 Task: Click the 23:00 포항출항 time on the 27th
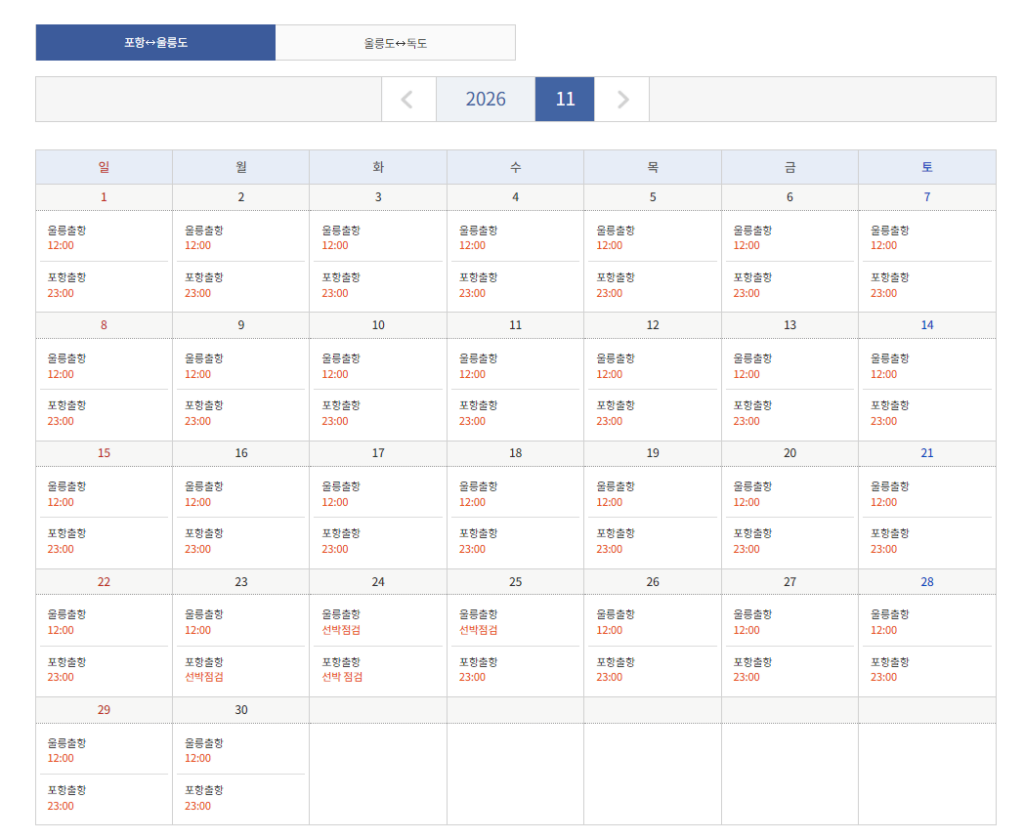tap(746, 677)
